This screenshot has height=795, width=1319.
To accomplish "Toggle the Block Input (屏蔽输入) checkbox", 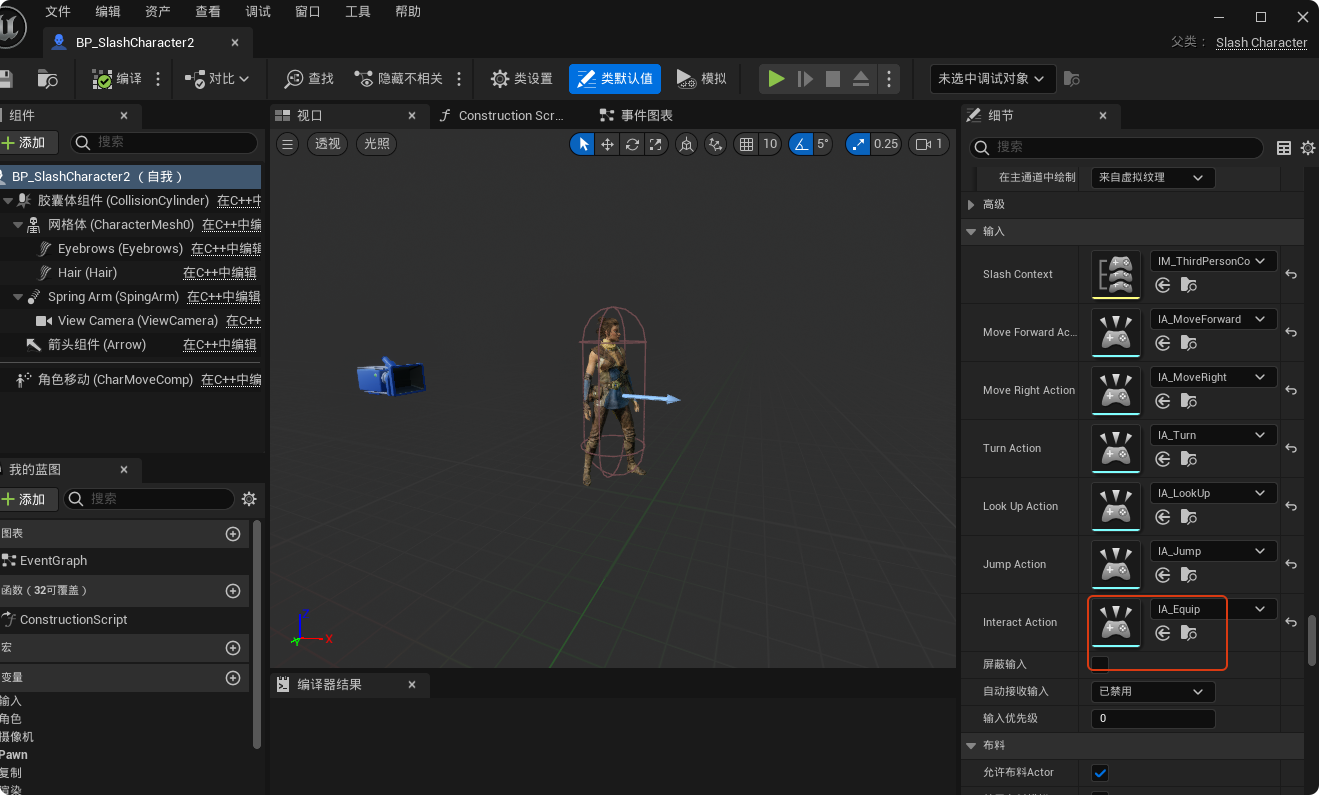I will 1100,664.
